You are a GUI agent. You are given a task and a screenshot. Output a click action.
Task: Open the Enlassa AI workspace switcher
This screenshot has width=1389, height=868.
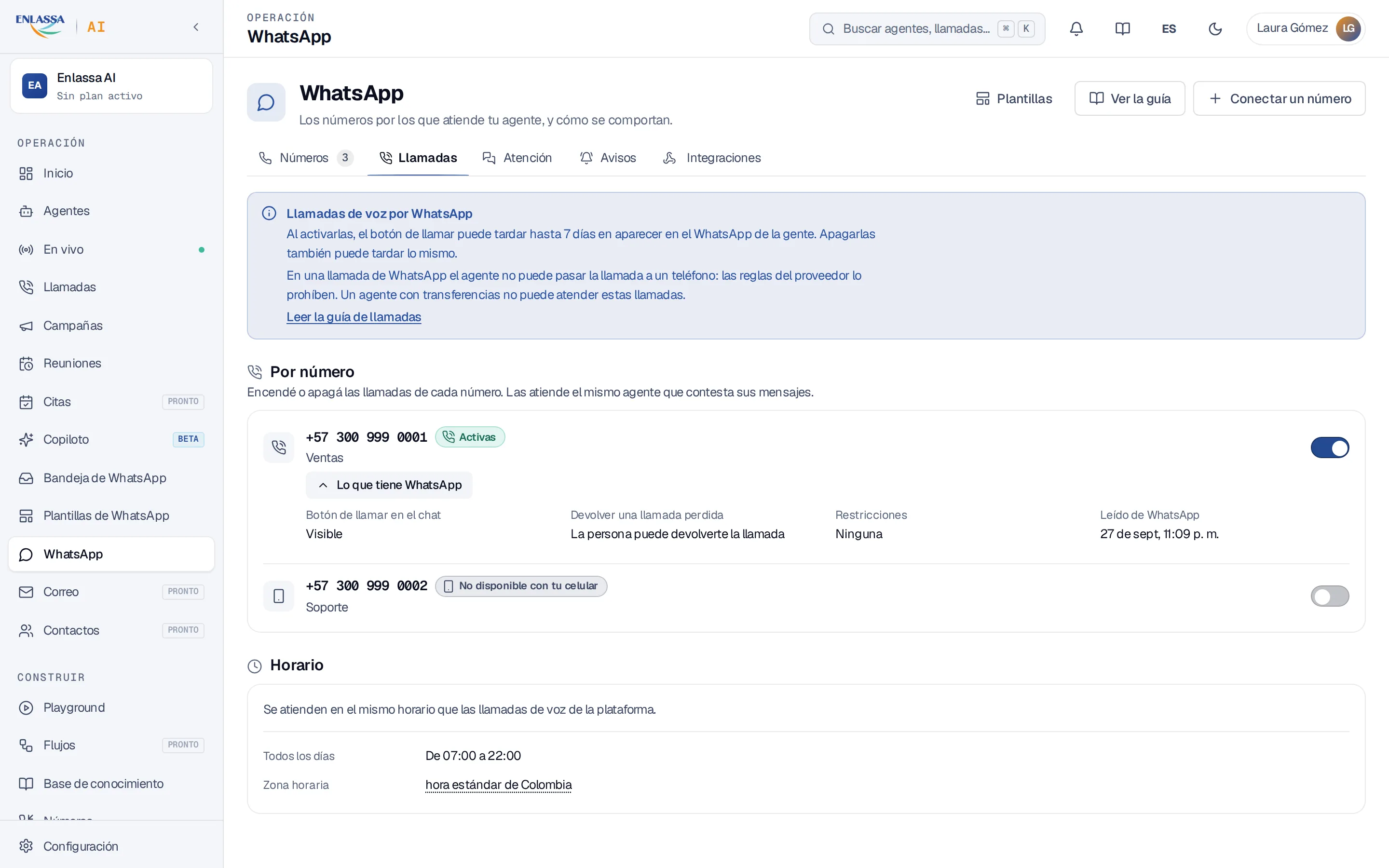[111, 85]
